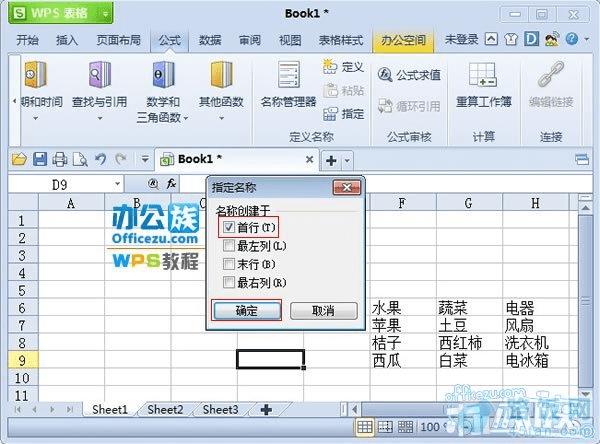Click the Redo arrow icon
Screen dimensions: 600x444
pyautogui.click(x=121, y=159)
